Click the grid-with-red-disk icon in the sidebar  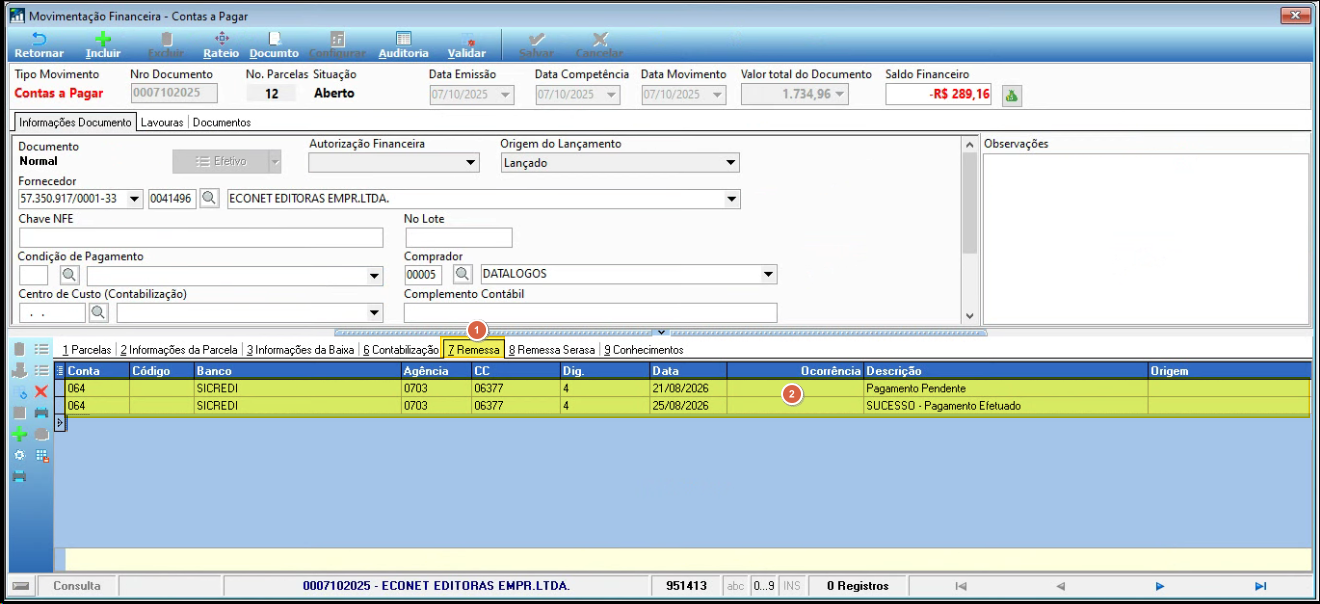point(41,455)
